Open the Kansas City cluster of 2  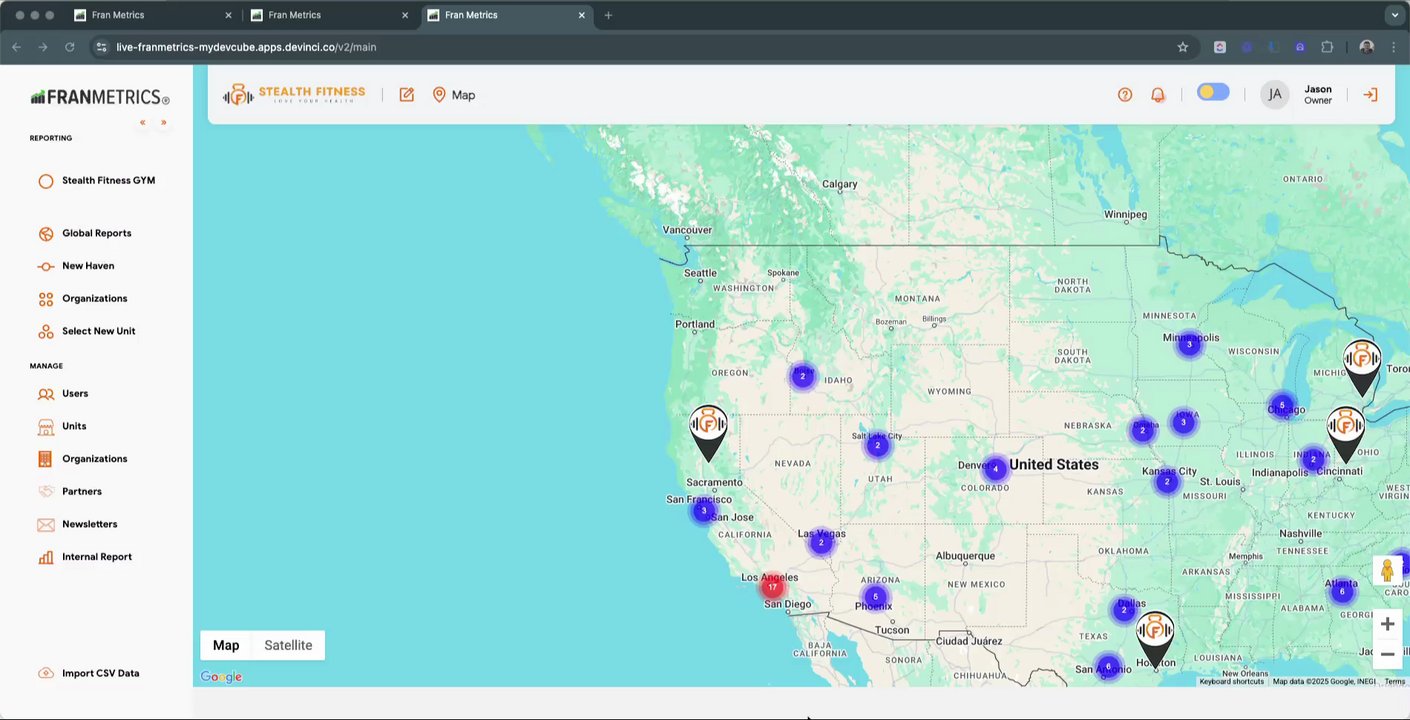pos(1166,482)
